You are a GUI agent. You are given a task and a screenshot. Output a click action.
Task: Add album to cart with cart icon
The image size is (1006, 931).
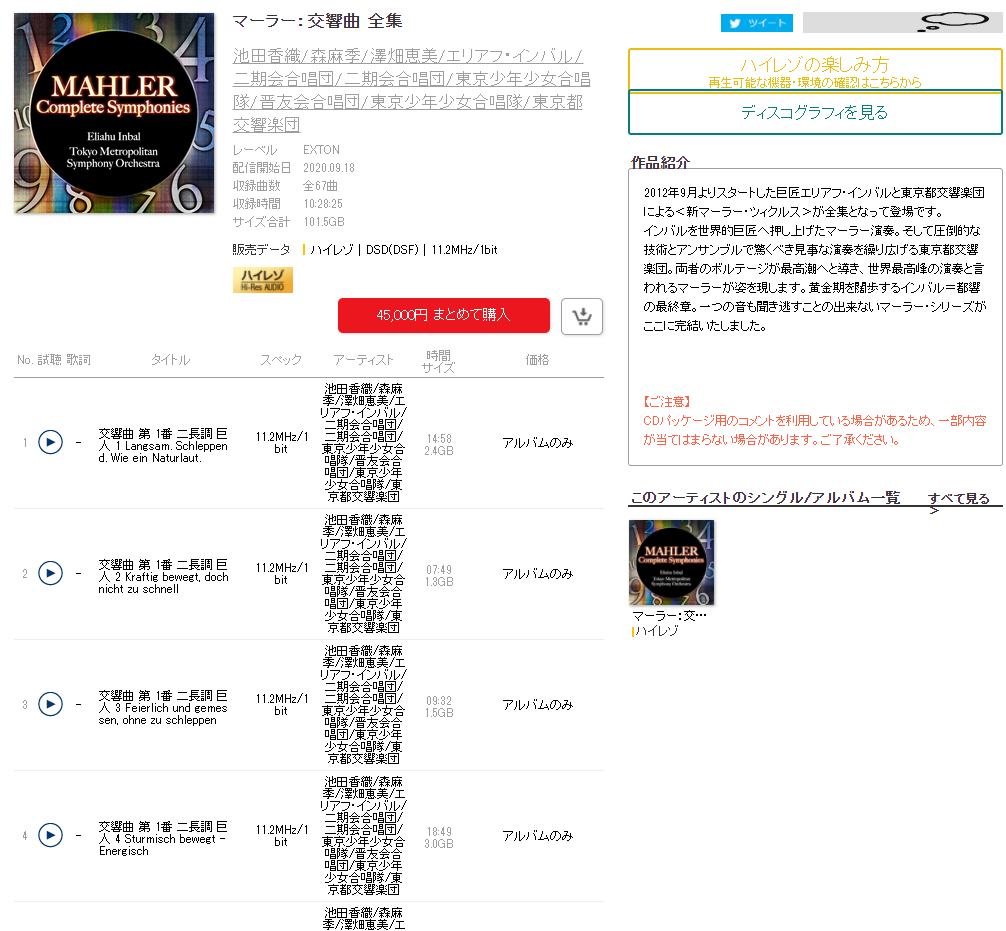pos(582,315)
